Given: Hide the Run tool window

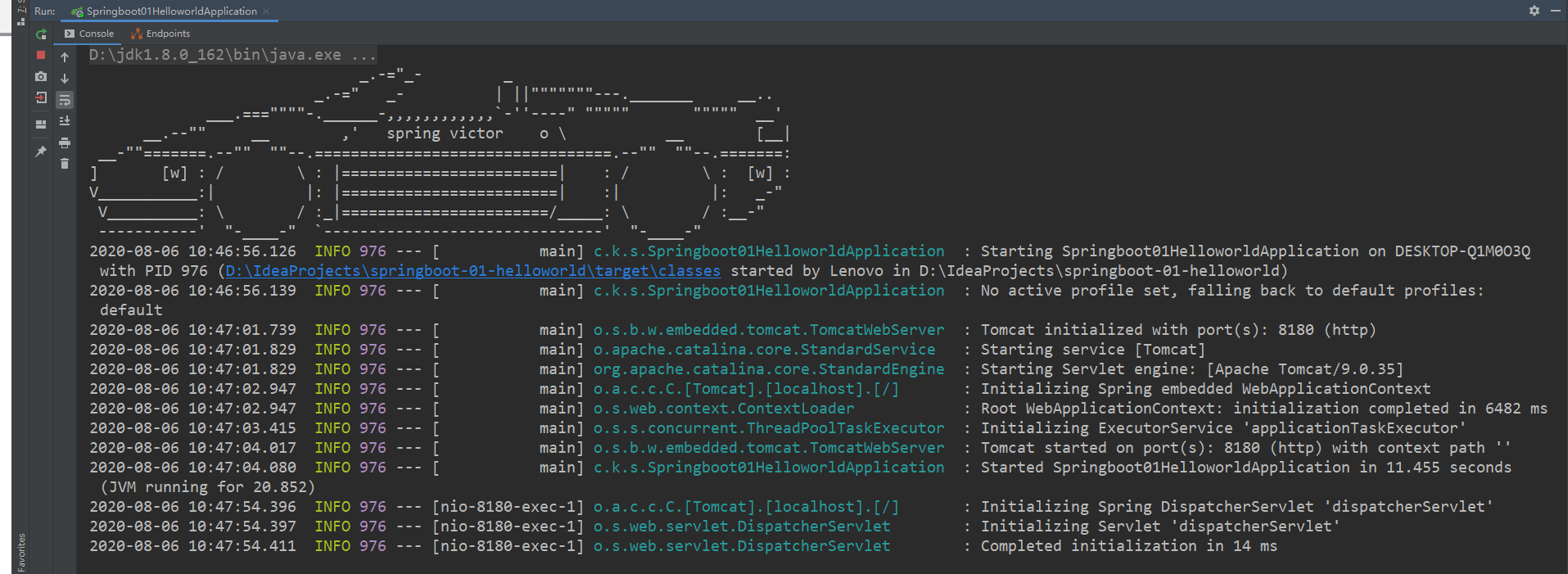Looking at the screenshot, I should click(x=1555, y=11).
